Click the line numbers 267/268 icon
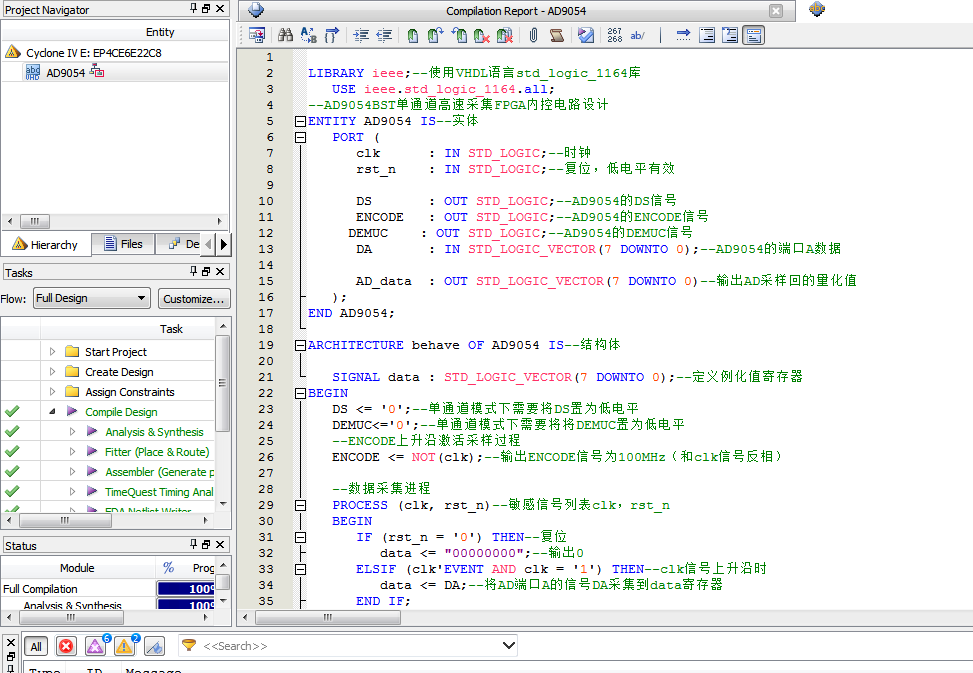This screenshot has width=973, height=673. [614, 36]
